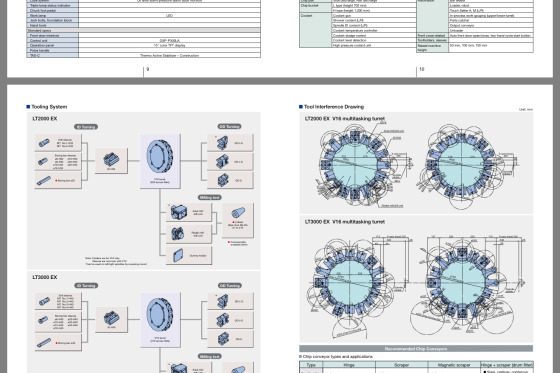Click the second OD turning holder, LT2000 EX
Image resolution: width=560 pixels, height=373 pixels.
coord(222,161)
